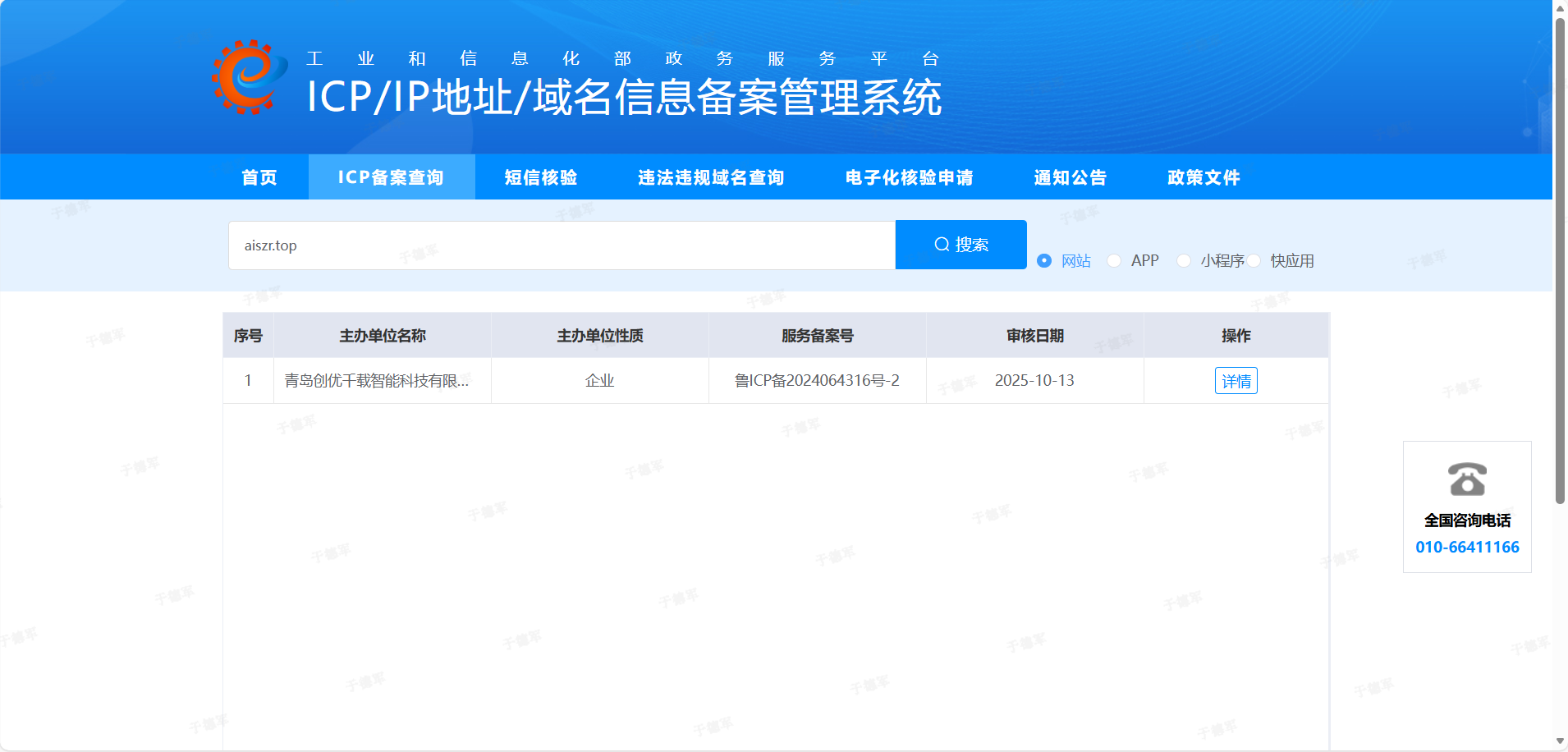The image size is (1568, 752).
Task: Click the ICP/IP地址/域名信息备案管理系统 title
Action: click(x=624, y=98)
